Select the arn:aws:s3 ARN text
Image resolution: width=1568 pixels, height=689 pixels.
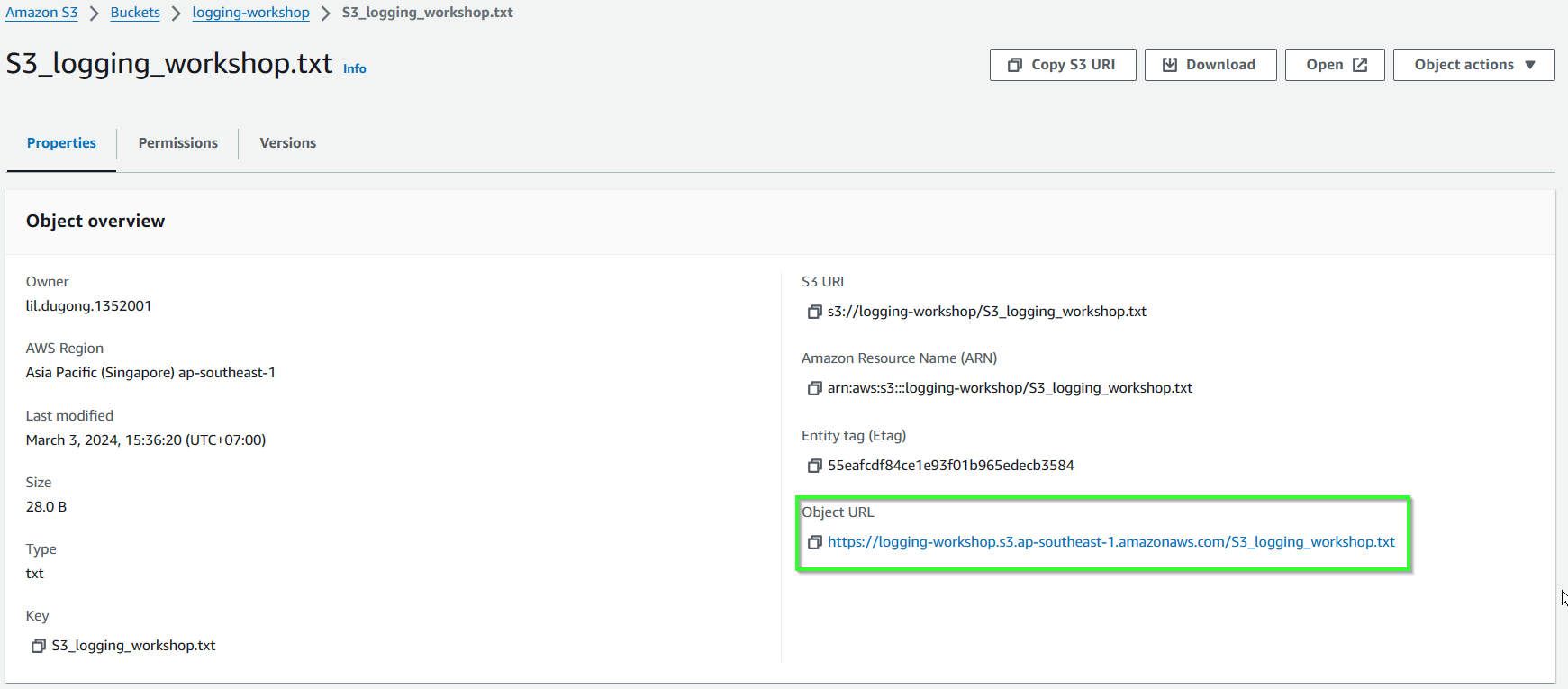(x=1010, y=388)
